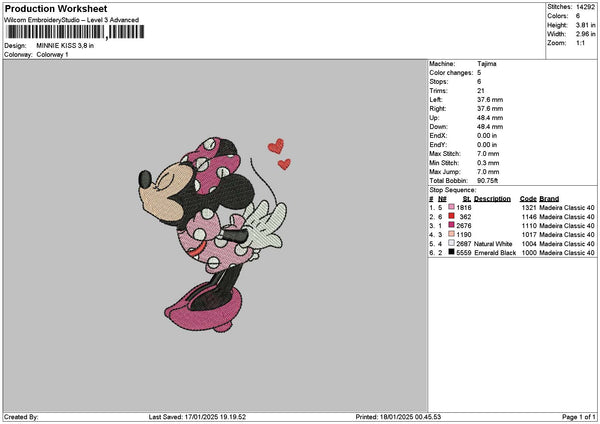Select the Natural White thread swatch

452,243
